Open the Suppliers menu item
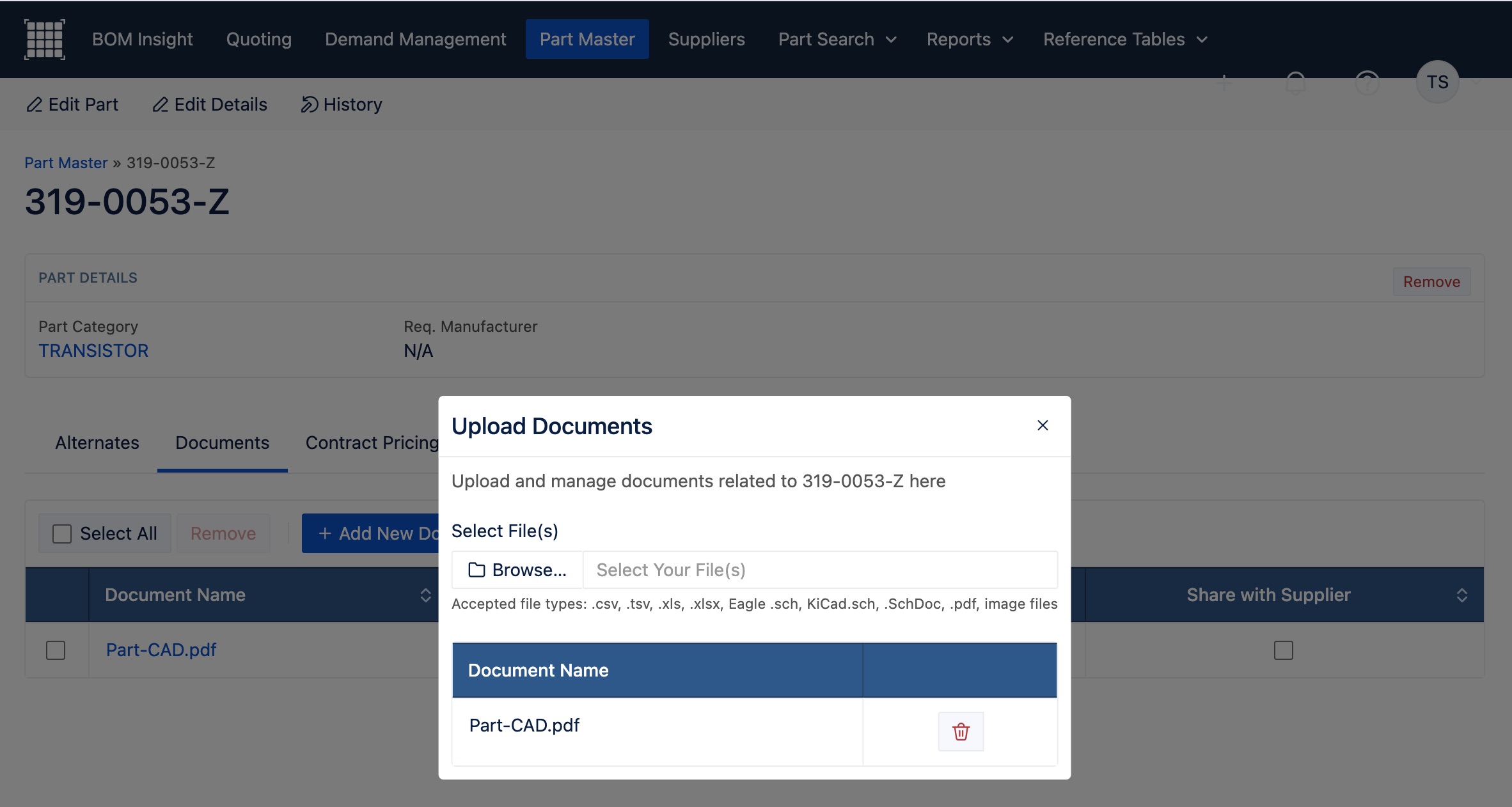1512x807 pixels. click(706, 39)
